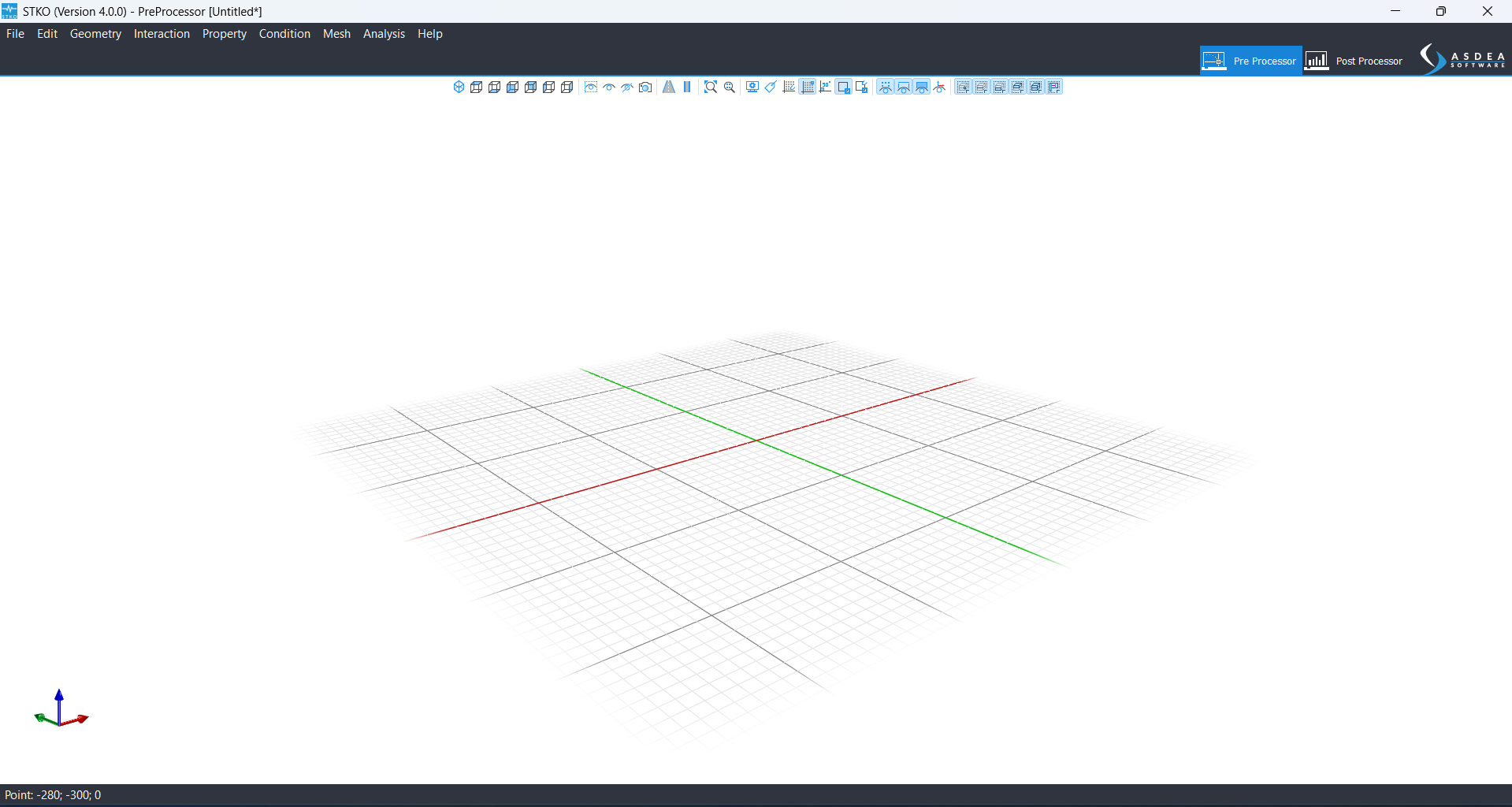Open the Property menu
This screenshot has height=807, width=1512.
[224, 34]
